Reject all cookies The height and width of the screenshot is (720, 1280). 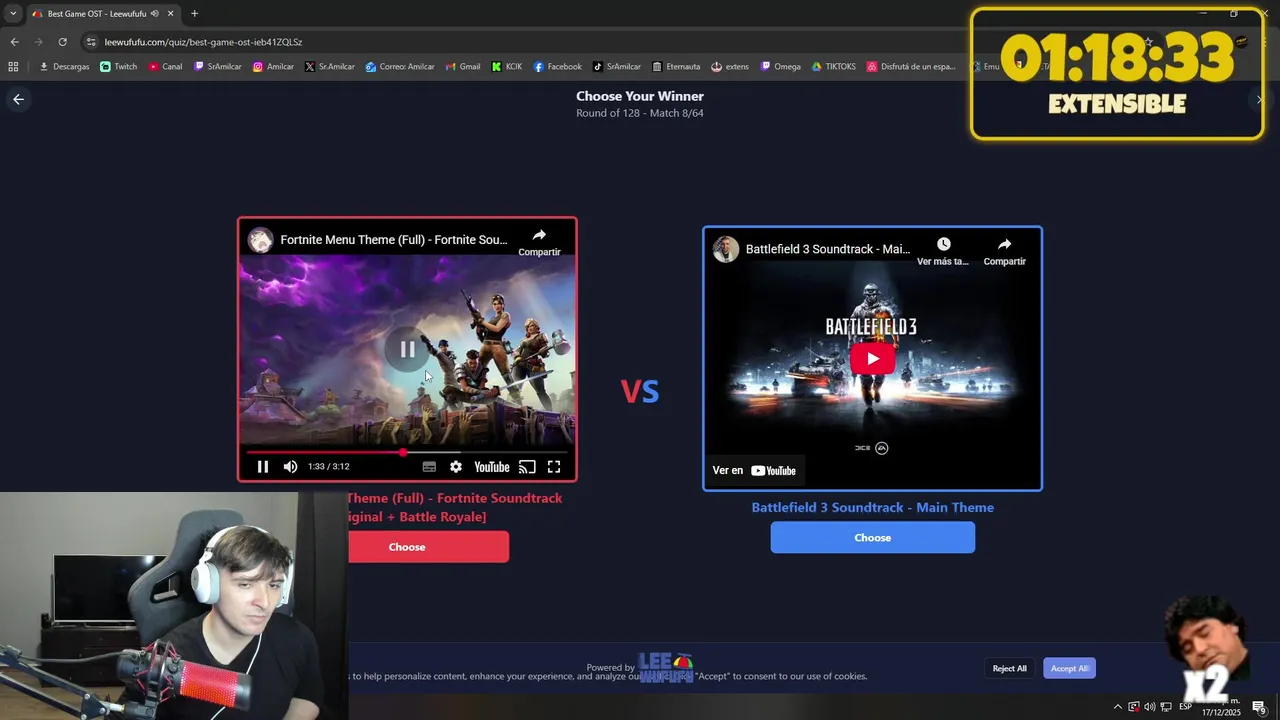(1009, 668)
